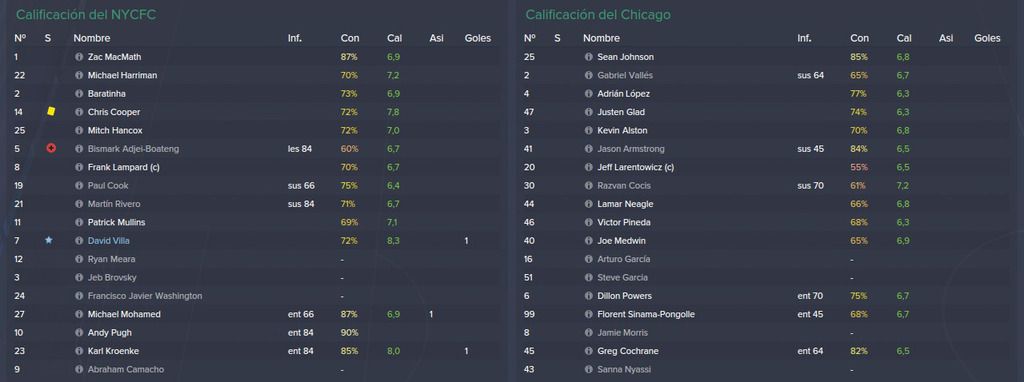
Task: Click info icon beside Florent Sinama-Pongolle
Action: (x=588, y=314)
